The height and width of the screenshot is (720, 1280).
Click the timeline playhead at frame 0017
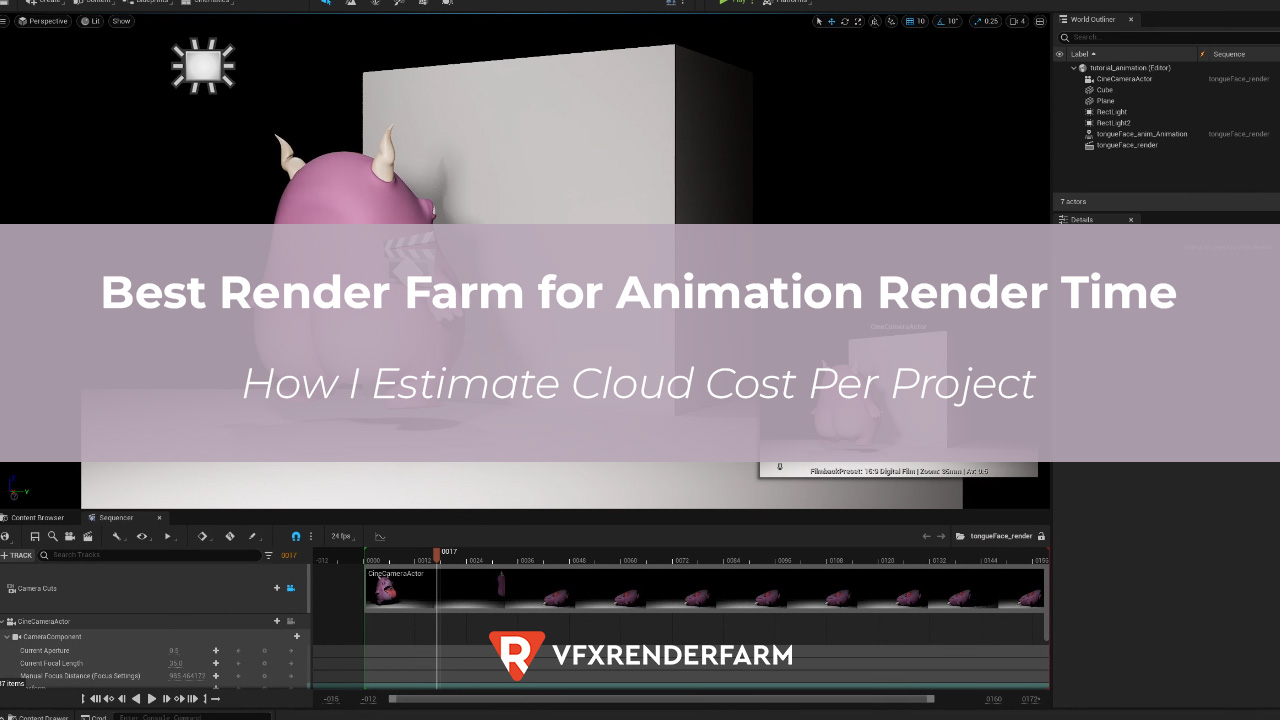tap(437, 553)
